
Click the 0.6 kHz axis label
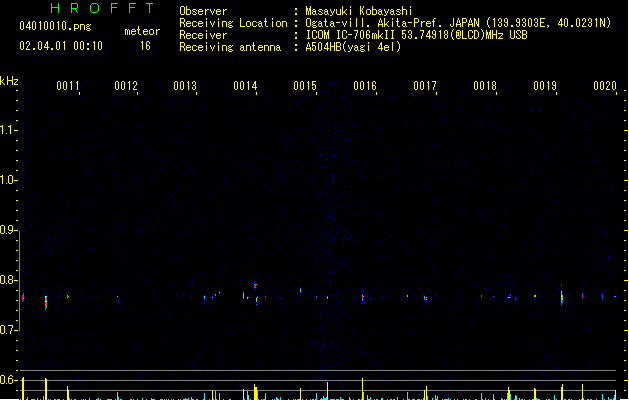click(7, 380)
